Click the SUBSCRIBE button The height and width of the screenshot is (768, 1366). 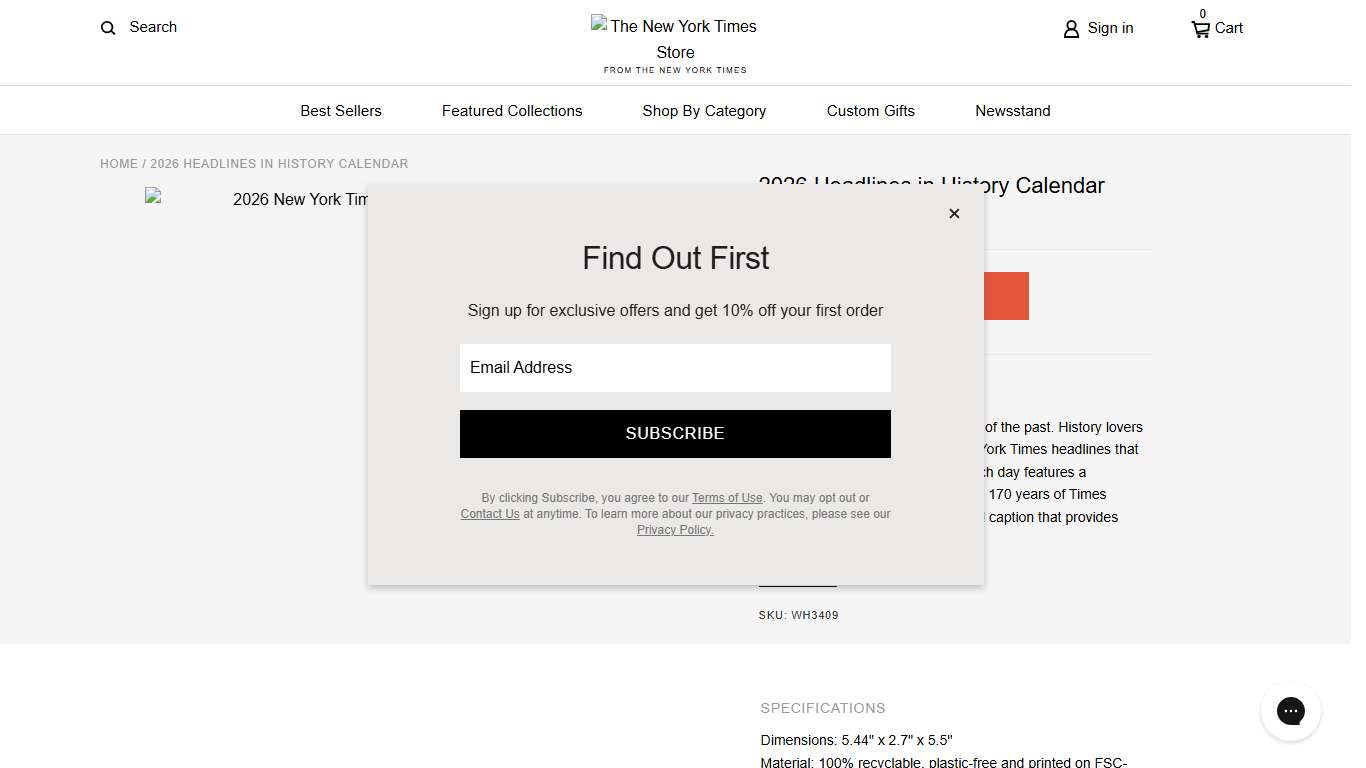point(675,433)
